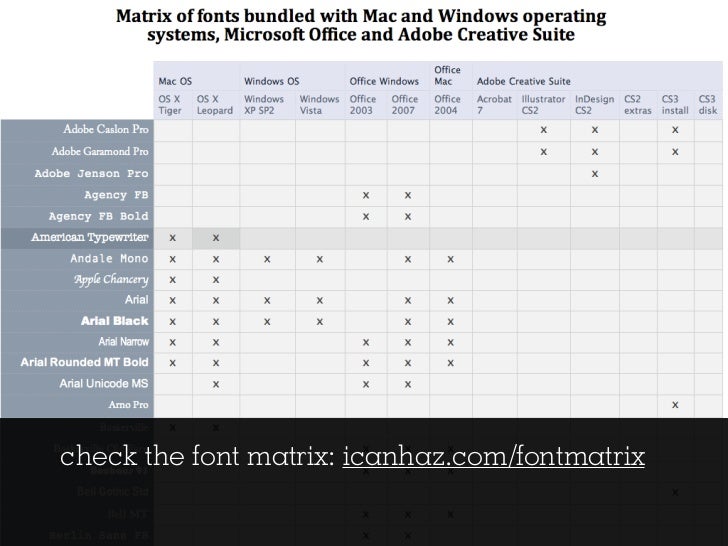Click the Agency FB Office 2003 mark
Image resolution: width=728 pixels, height=546 pixels.
click(x=366, y=195)
